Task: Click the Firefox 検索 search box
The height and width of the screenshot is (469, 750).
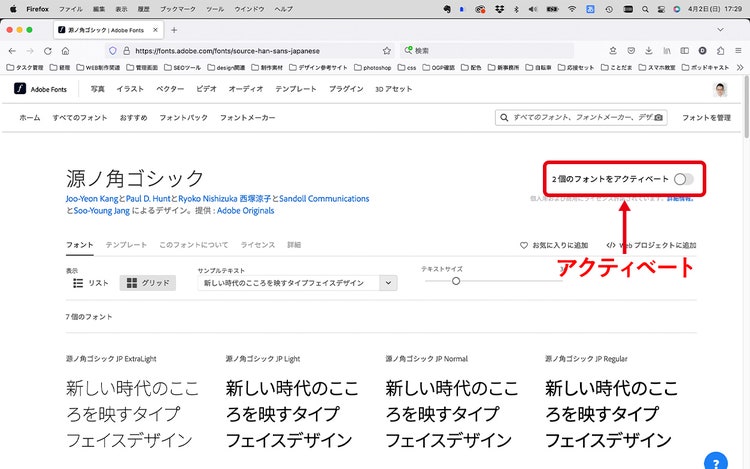Action: pyautogui.click(x=487, y=51)
